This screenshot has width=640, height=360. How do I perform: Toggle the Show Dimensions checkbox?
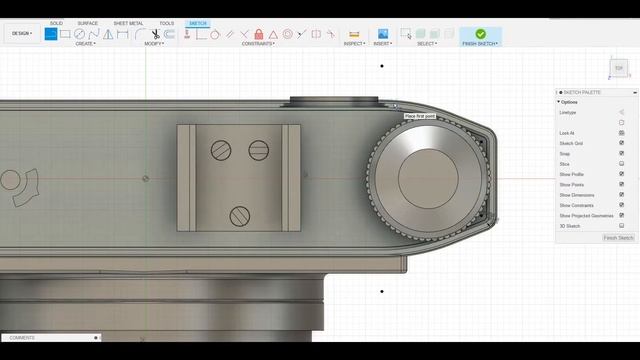pos(622,195)
